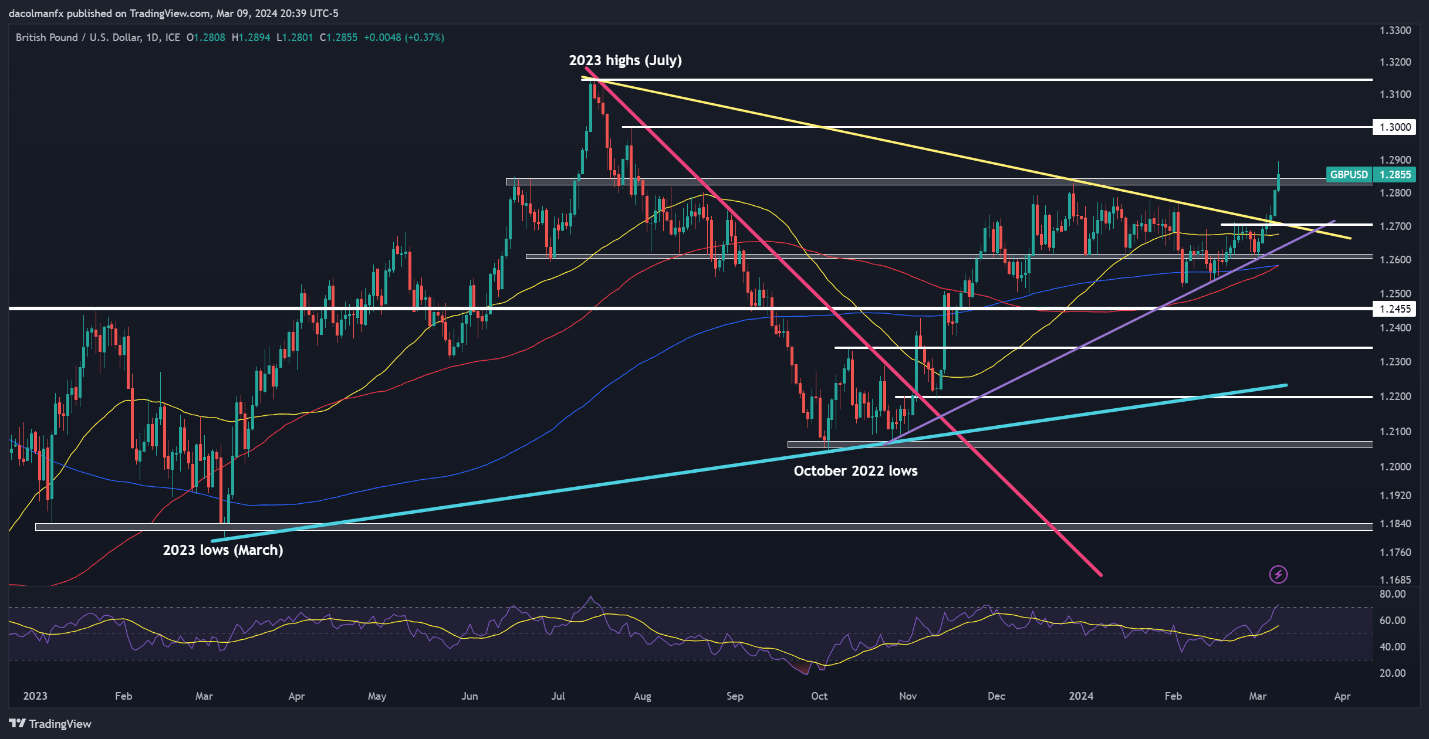Click the highlighted 1.2455 price axis label
Image resolution: width=1429 pixels, height=739 pixels.
click(1394, 310)
